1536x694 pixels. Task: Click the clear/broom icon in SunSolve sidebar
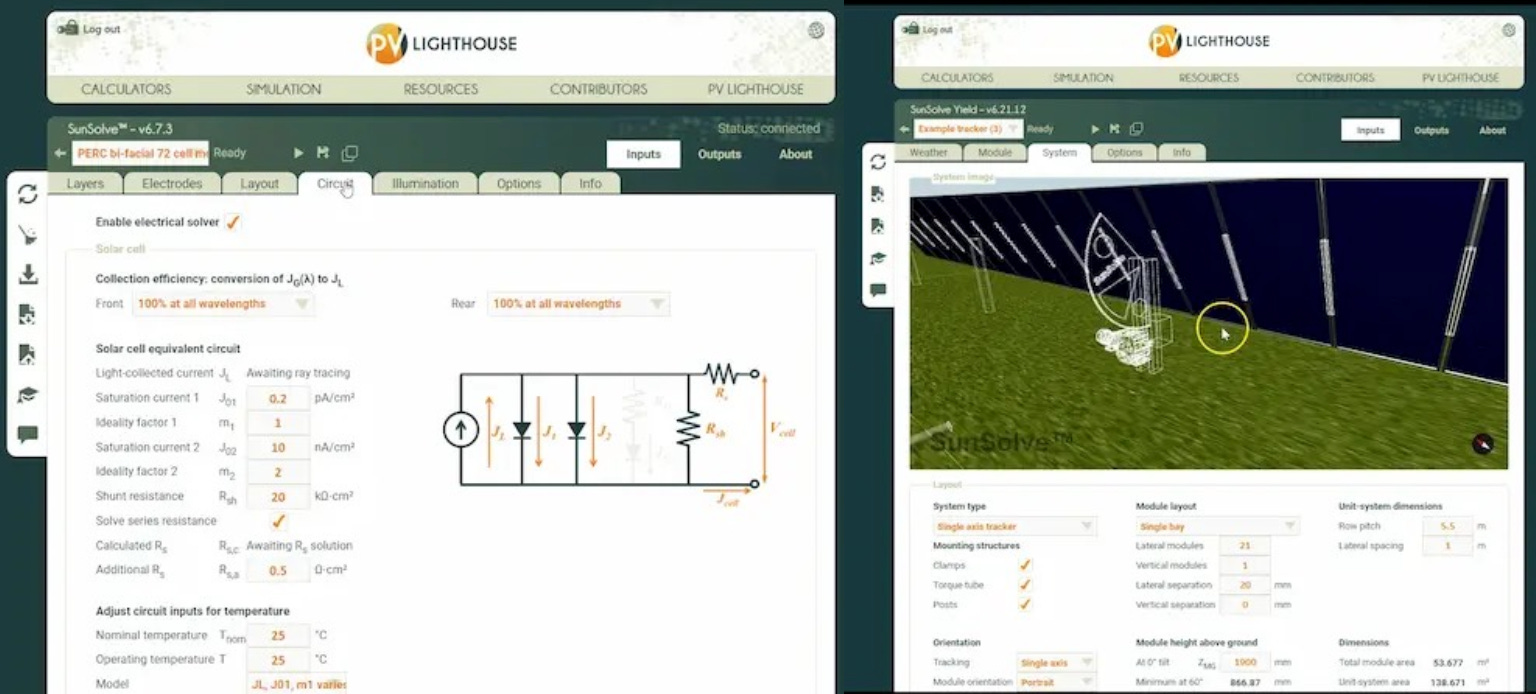click(x=27, y=235)
